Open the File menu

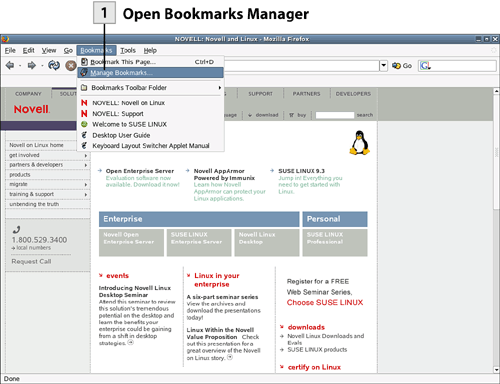point(10,50)
